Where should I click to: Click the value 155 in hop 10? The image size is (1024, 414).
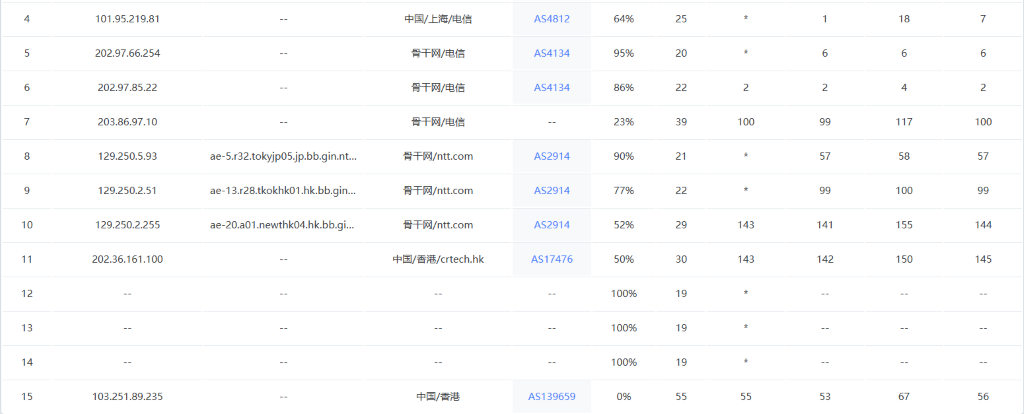pyautogui.click(x=904, y=225)
